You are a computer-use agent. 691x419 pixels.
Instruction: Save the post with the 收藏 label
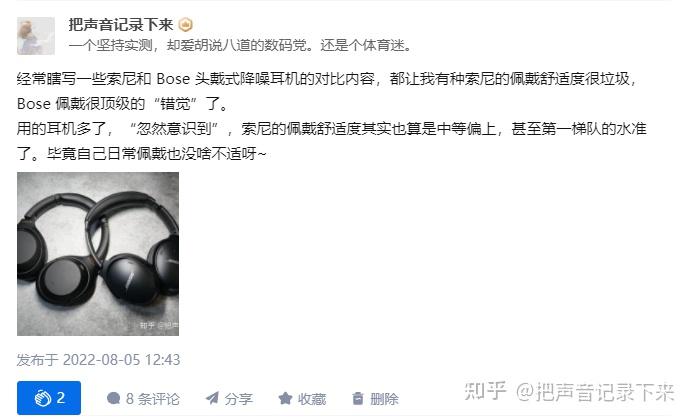click(312, 399)
